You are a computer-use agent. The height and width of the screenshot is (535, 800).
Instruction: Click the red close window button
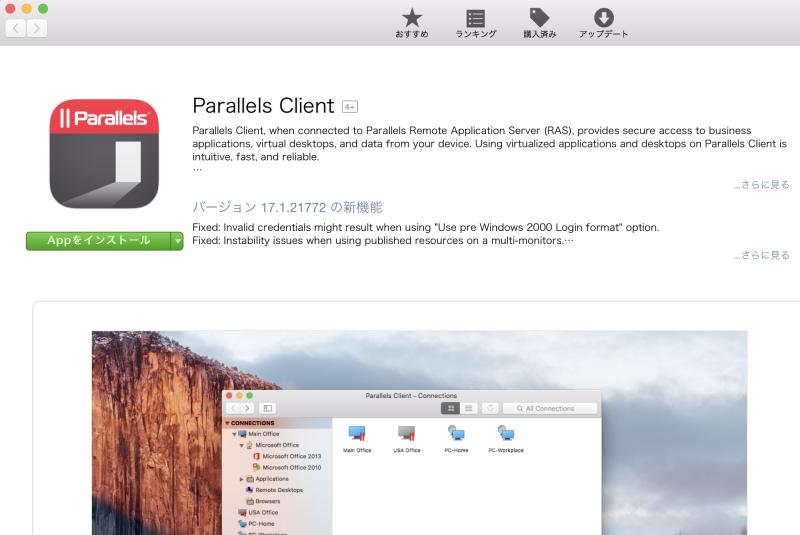[10, 8]
